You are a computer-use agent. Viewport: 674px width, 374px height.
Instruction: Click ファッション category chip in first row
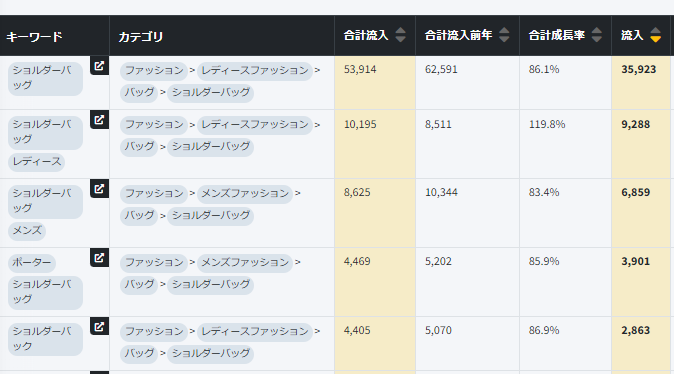(x=154, y=71)
